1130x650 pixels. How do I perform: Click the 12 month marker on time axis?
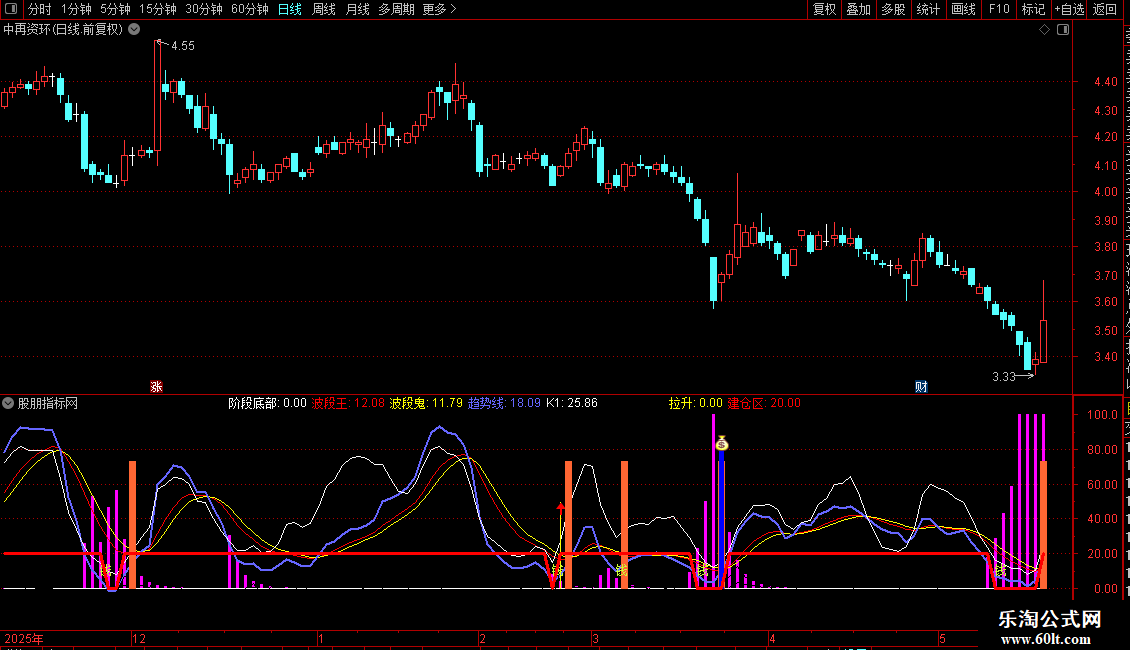click(139, 639)
